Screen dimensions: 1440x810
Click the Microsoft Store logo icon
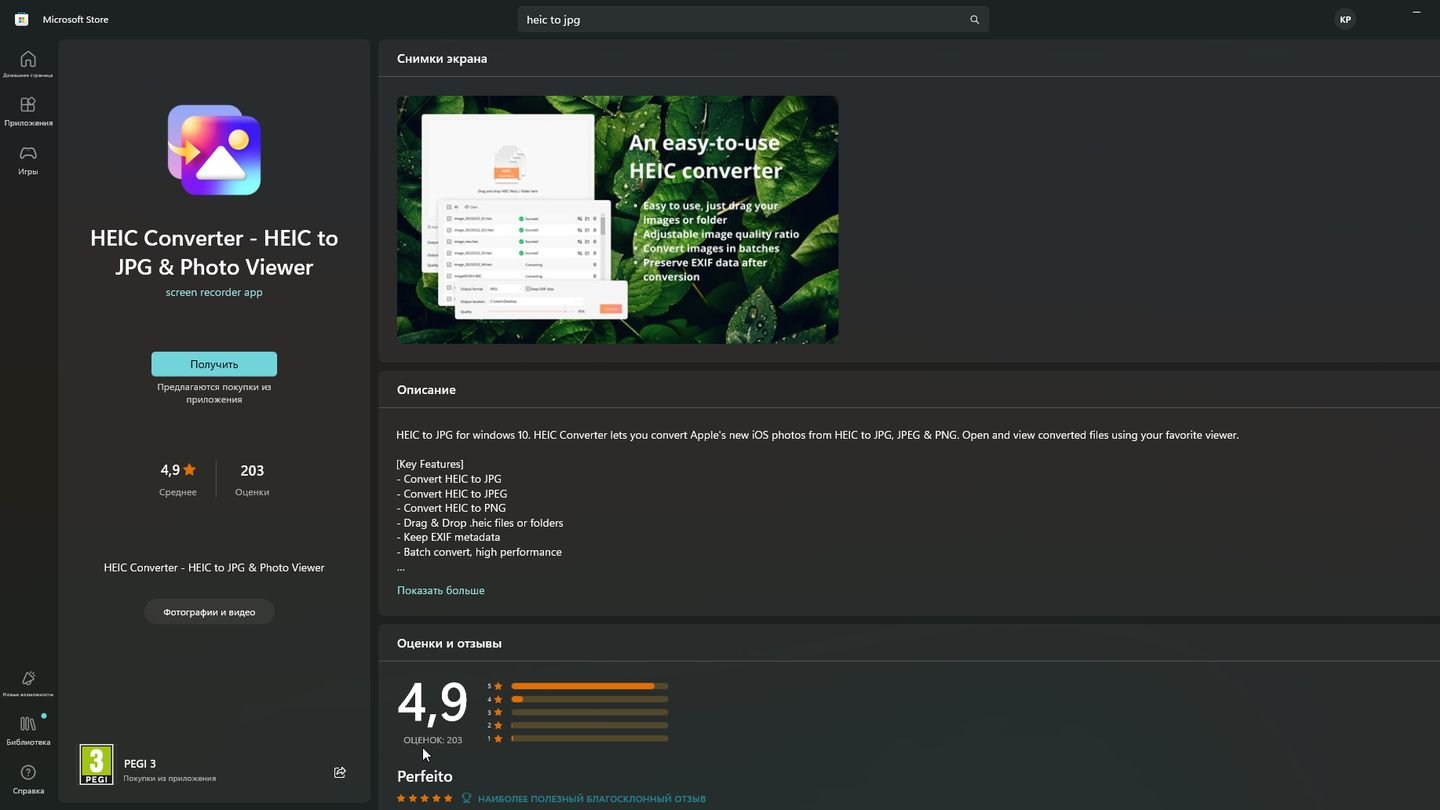[21, 19]
